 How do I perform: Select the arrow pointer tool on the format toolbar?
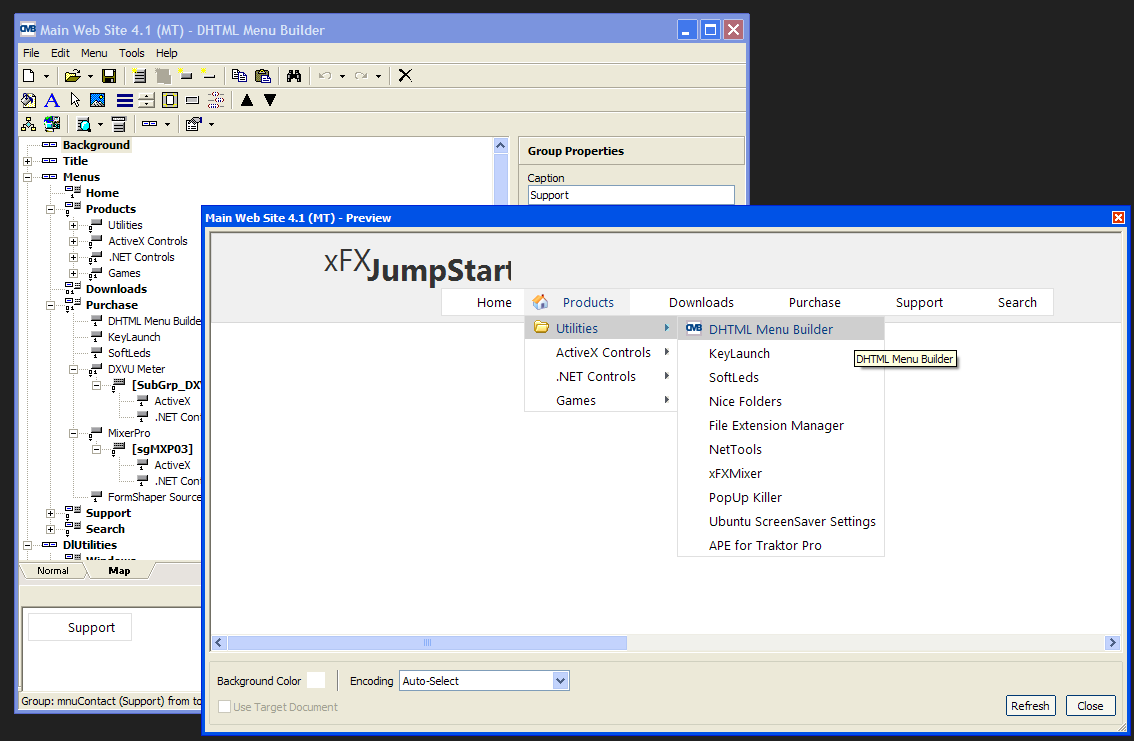[x=75, y=100]
